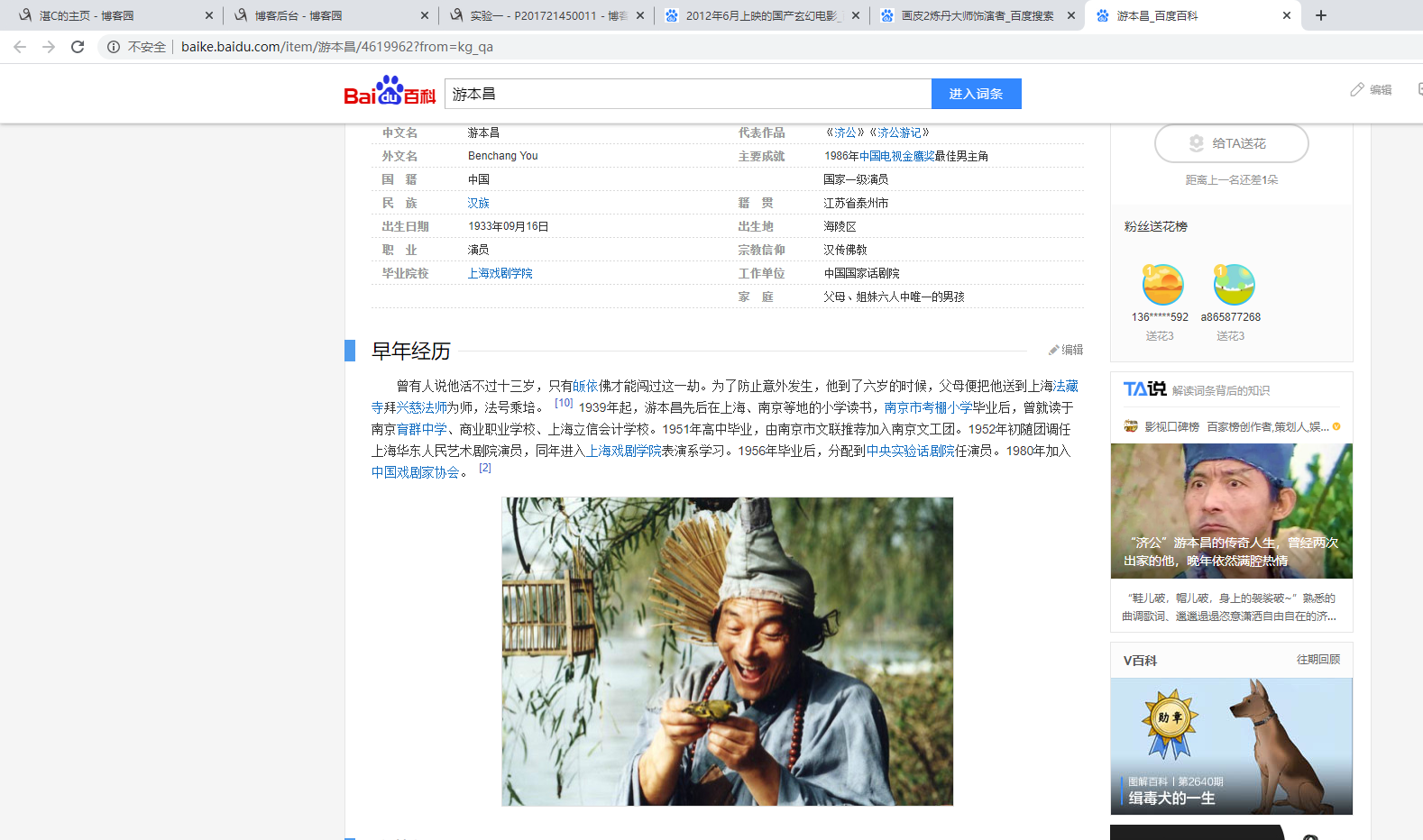Image resolution: width=1423 pixels, height=840 pixels.
Task: Click the birth date 1933年09月16日
Action: coord(509,226)
